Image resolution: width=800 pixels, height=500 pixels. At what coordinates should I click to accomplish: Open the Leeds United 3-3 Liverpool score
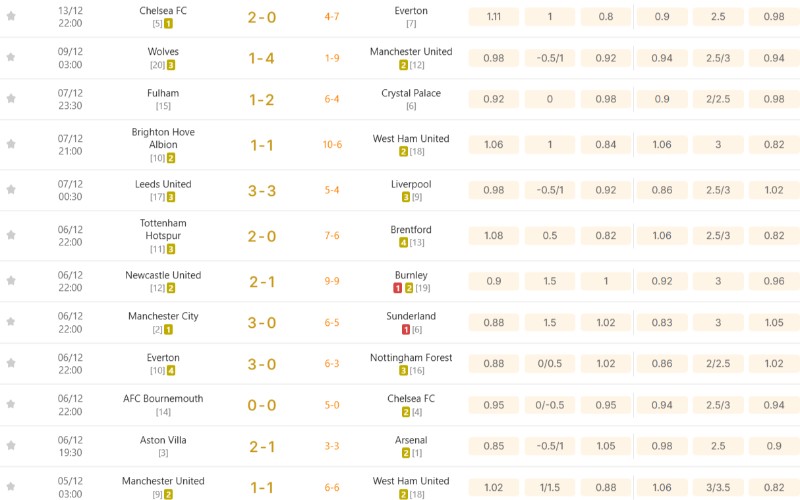coord(262,191)
